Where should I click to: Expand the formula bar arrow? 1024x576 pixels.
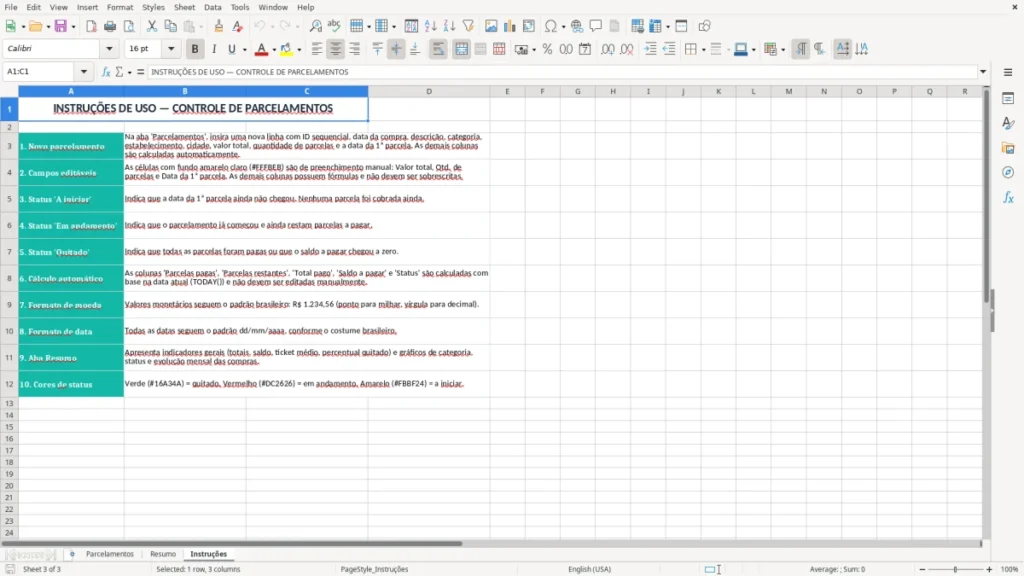(x=983, y=72)
